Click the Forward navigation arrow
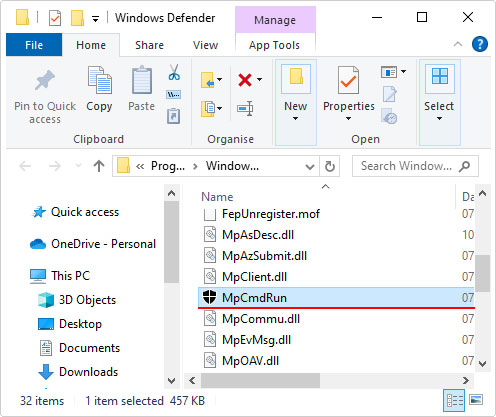496x417 pixels. pos(55,166)
